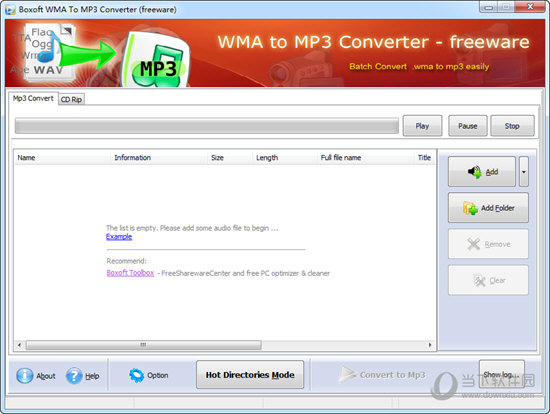Open the Boxoft Toolbox link

(x=130, y=273)
